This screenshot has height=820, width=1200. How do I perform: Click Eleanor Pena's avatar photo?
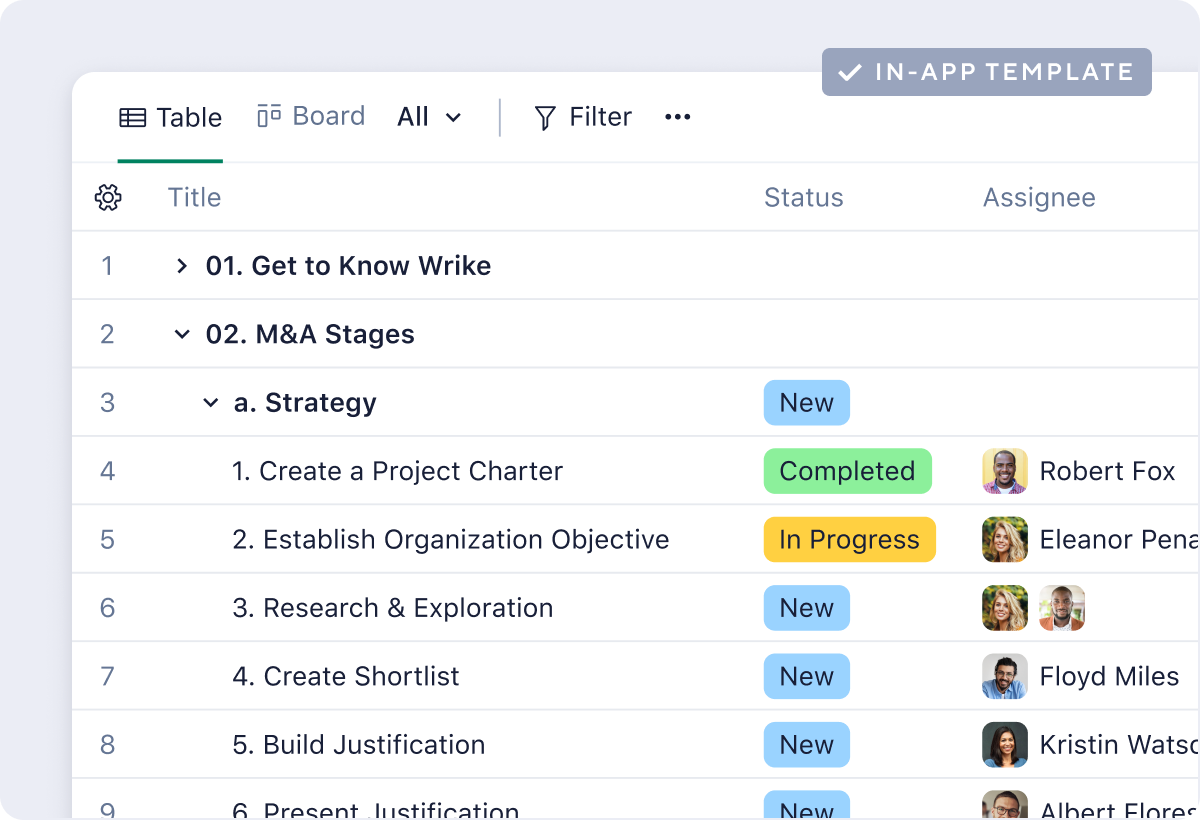click(1005, 540)
